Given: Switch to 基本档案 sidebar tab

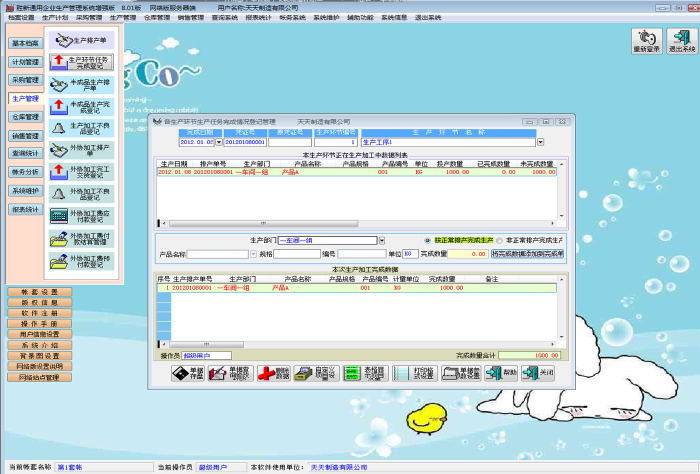Looking at the screenshot, I should click(25, 43).
